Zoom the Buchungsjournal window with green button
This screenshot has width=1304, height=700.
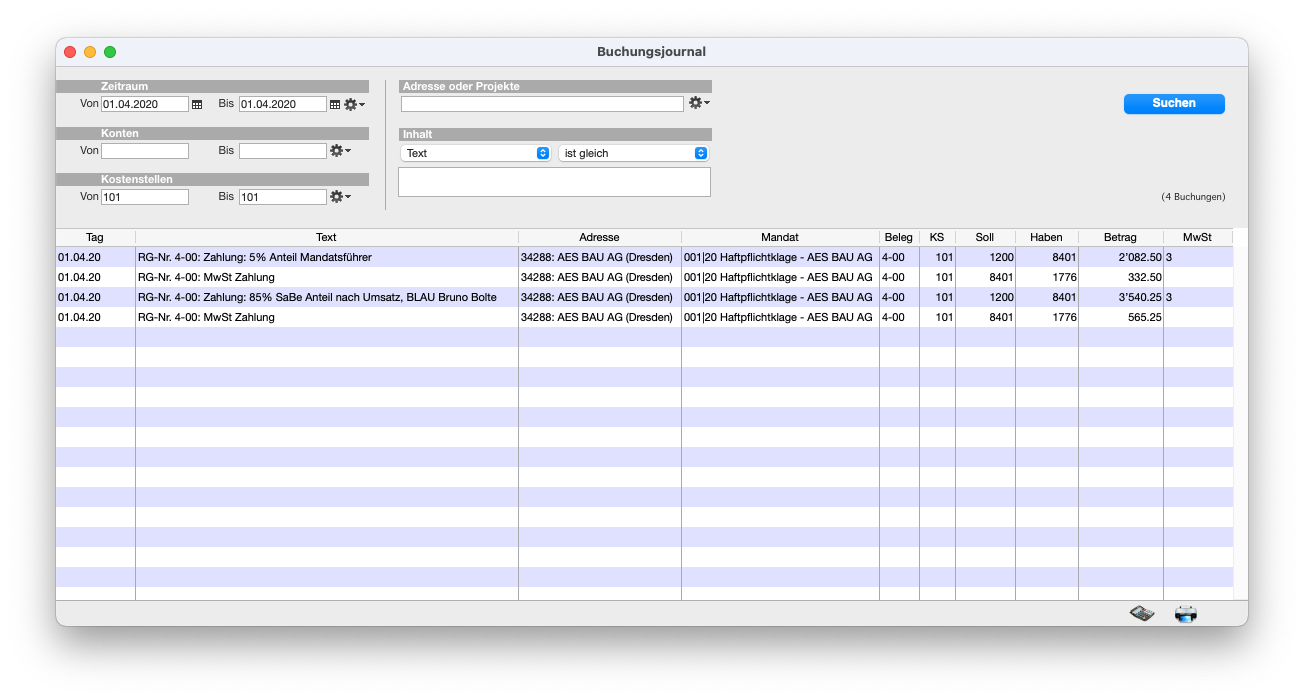click(110, 52)
